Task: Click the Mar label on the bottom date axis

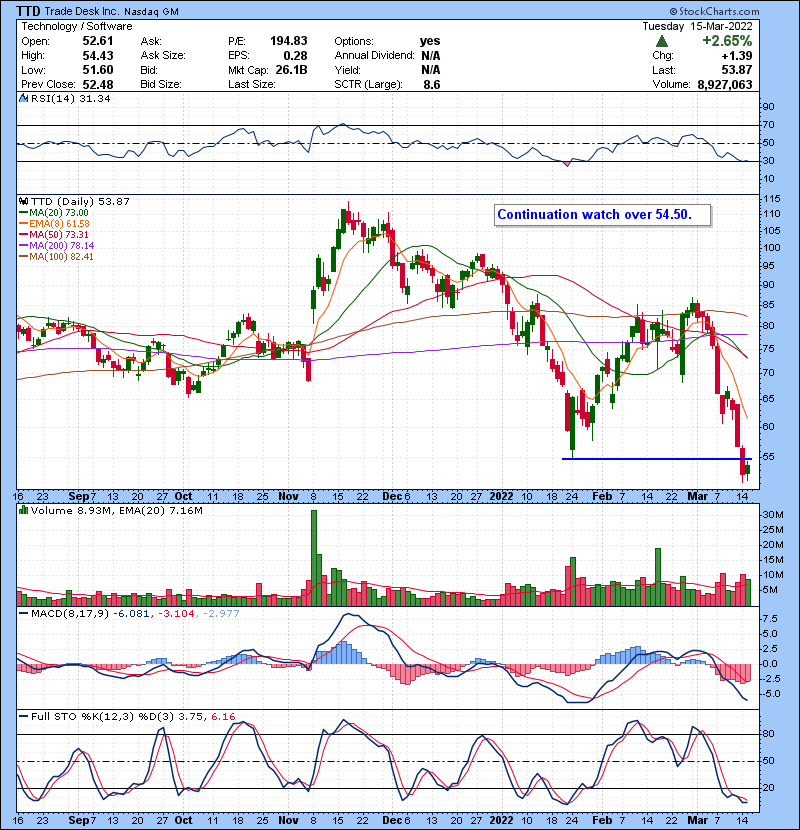Action: [697, 820]
